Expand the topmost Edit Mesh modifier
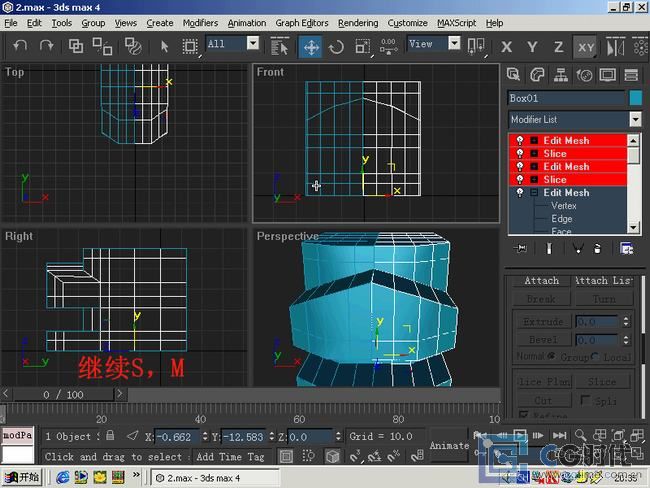This screenshot has width=650, height=488. (x=534, y=141)
